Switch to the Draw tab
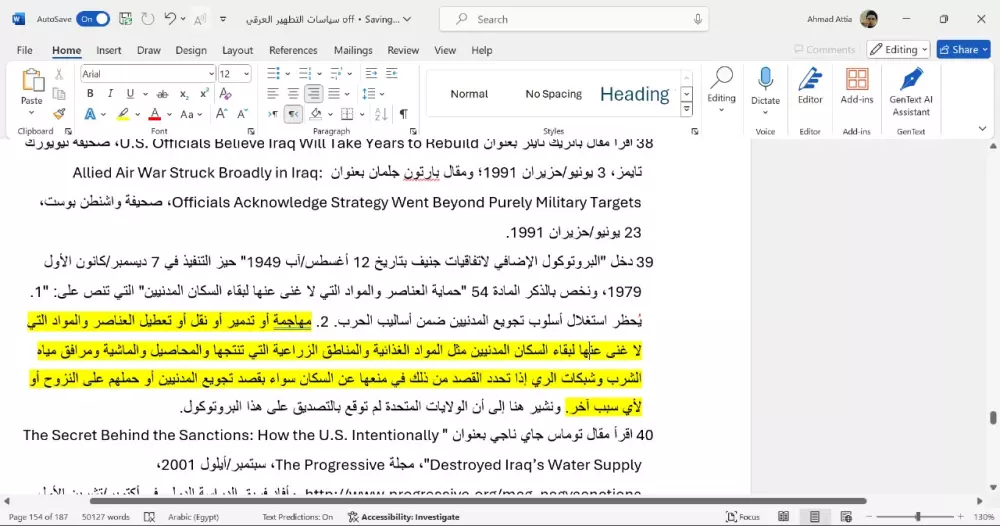 [149, 50]
